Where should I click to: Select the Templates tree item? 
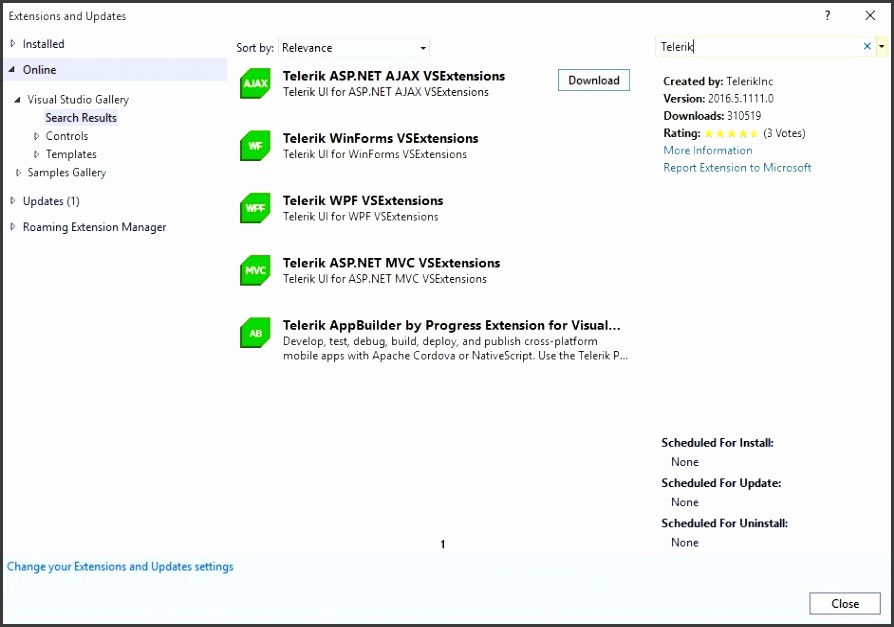70,154
